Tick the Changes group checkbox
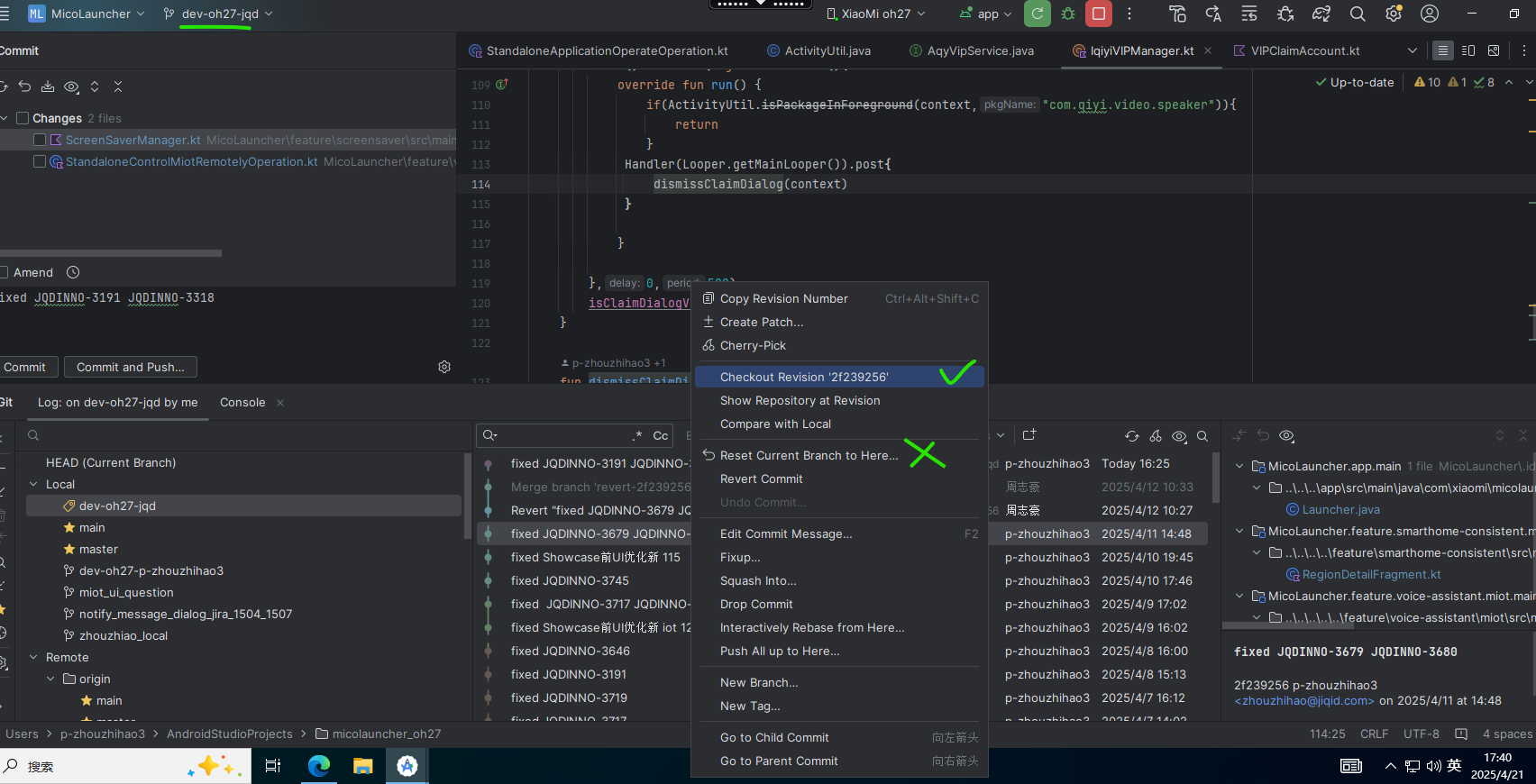The height and width of the screenshot is (784, 1536). [23, 118]
